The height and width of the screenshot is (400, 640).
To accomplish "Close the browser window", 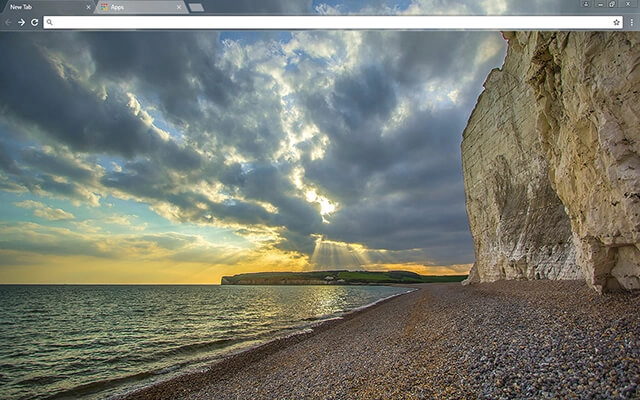I will tap(628, 4).
